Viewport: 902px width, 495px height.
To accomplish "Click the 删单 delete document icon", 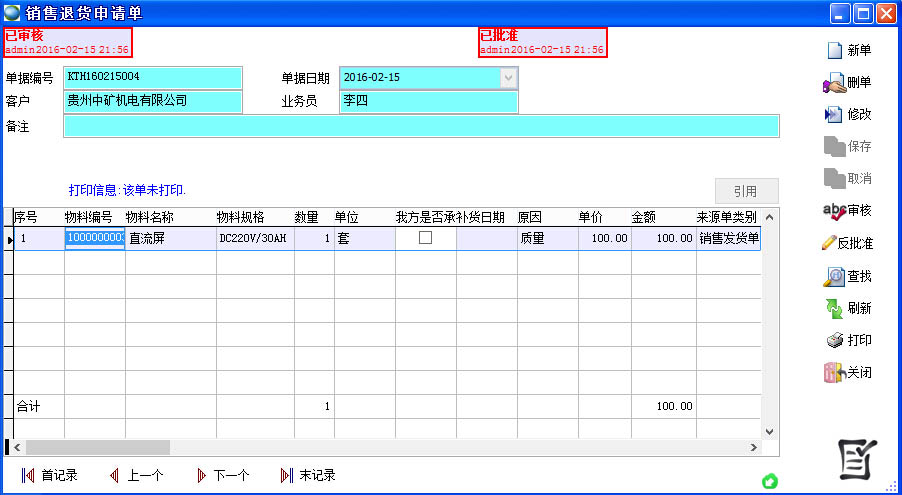I will tap(834, 83).
